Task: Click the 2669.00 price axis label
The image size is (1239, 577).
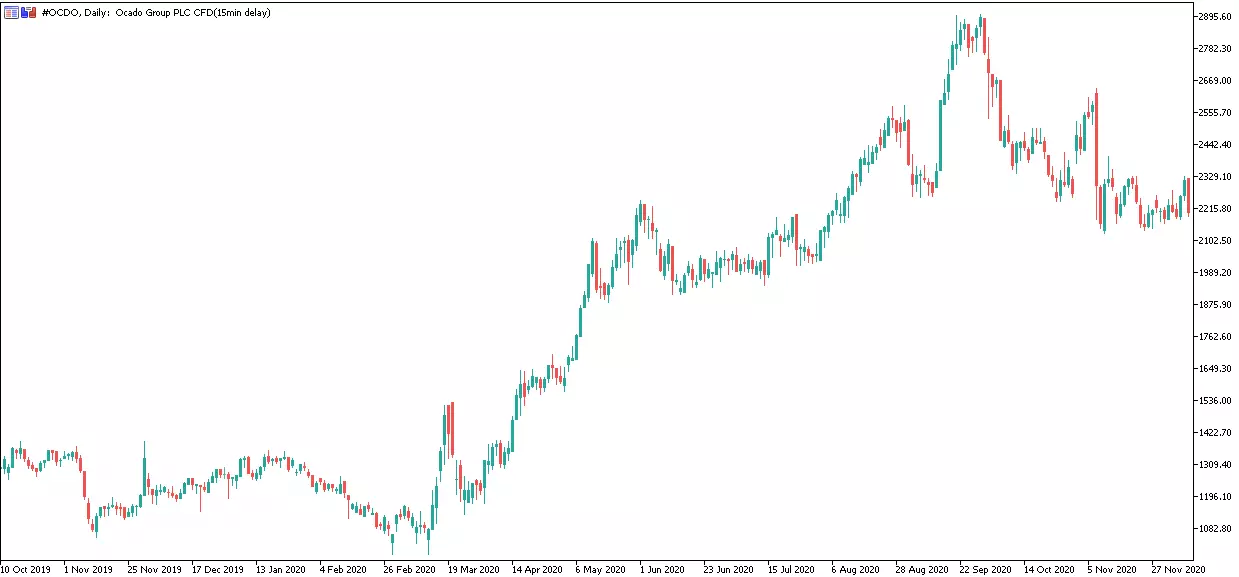Action: coord(1215,81)
